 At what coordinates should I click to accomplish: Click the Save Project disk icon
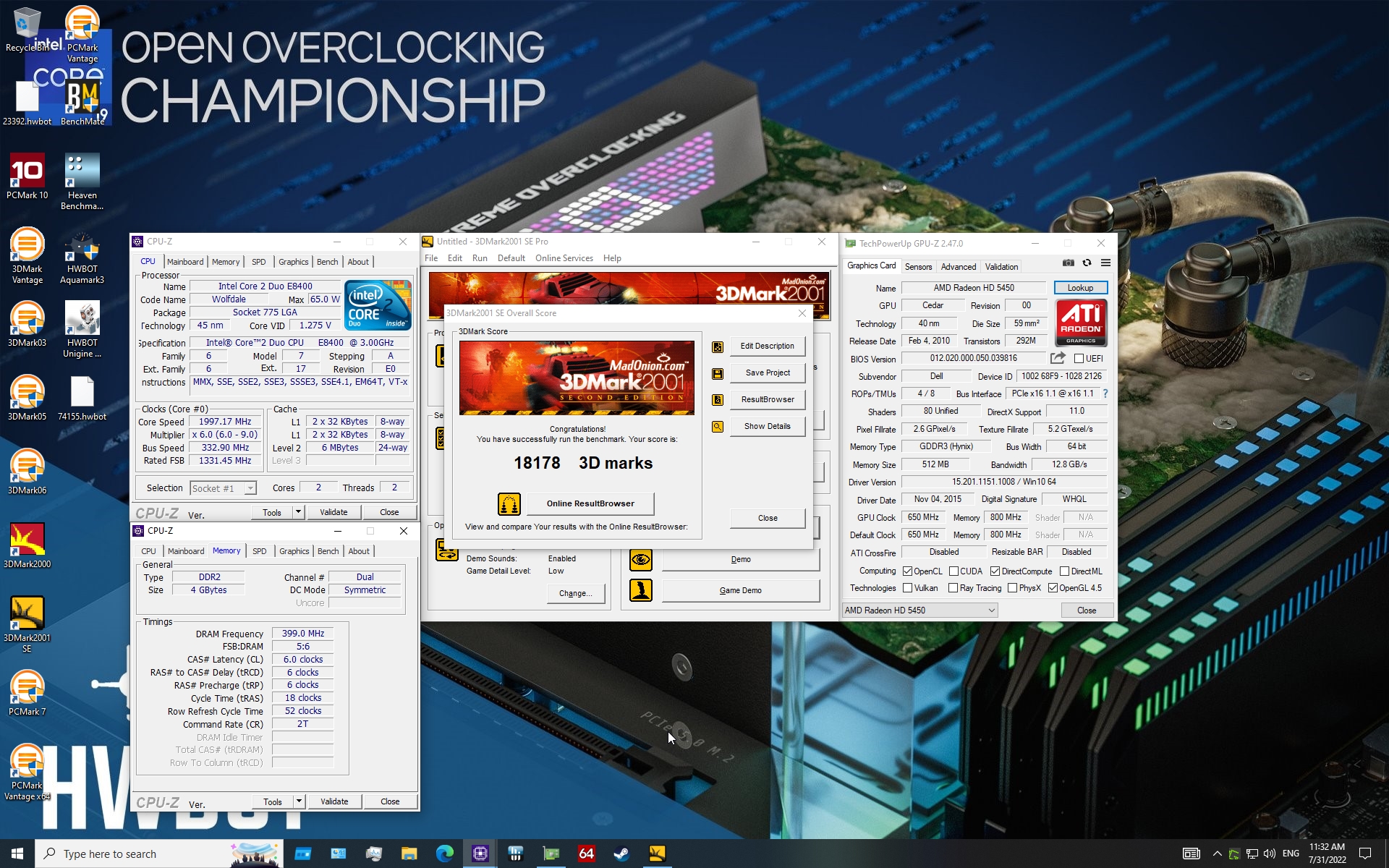(x=718, y=373)
